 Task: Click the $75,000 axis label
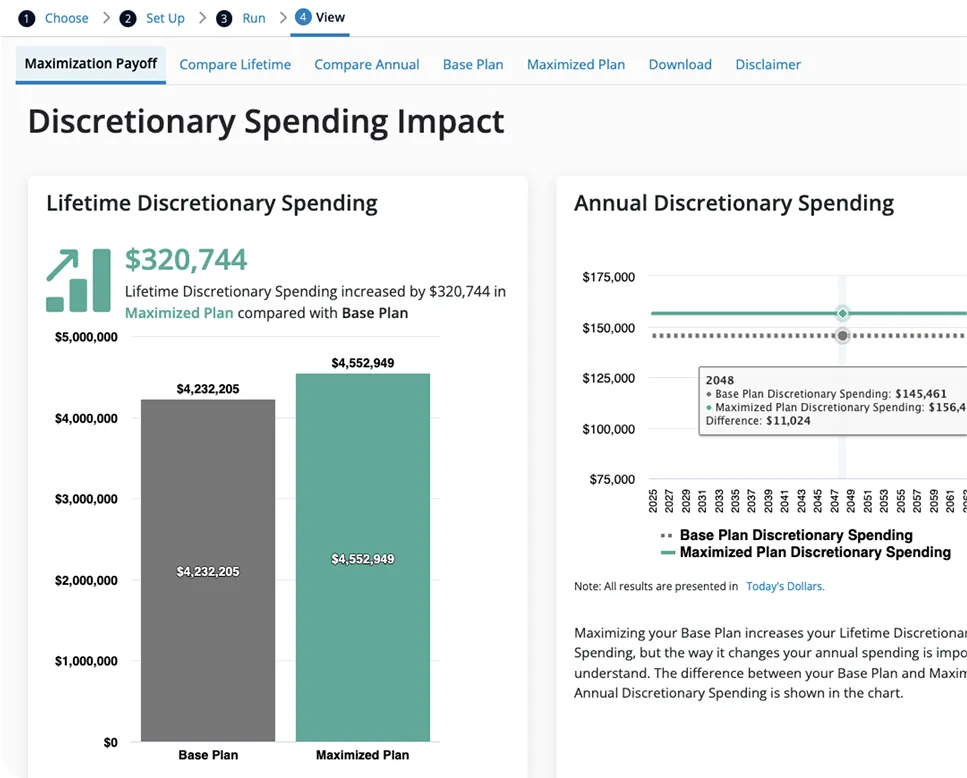[612, 480]
